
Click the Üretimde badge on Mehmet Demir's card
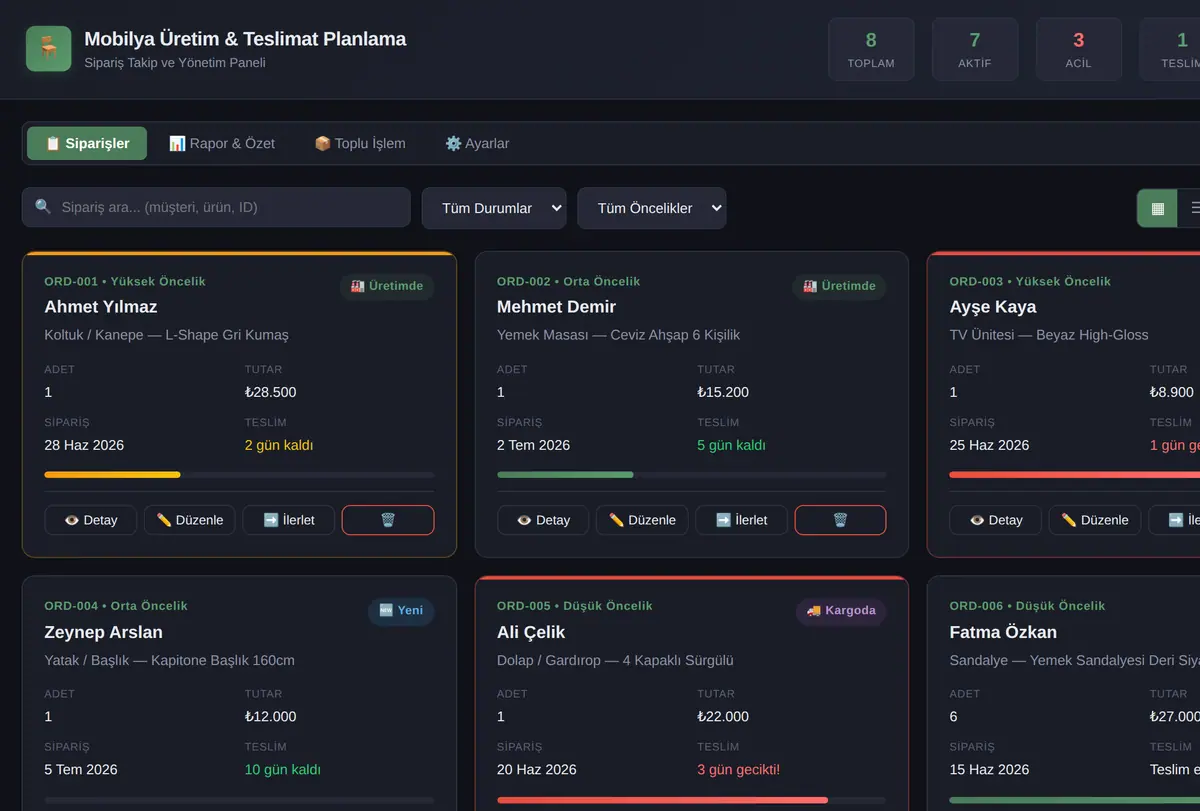(x=839, y=286)
